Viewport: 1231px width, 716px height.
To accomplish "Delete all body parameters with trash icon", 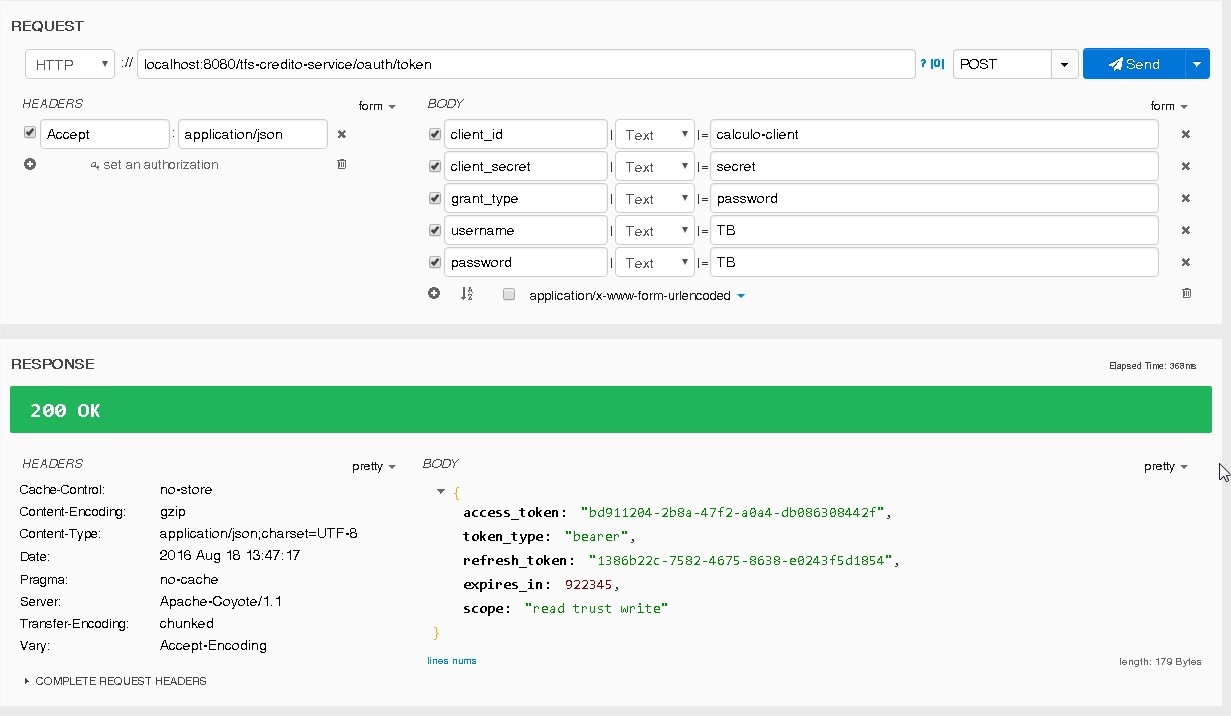I will click(x=1186, y=294).
